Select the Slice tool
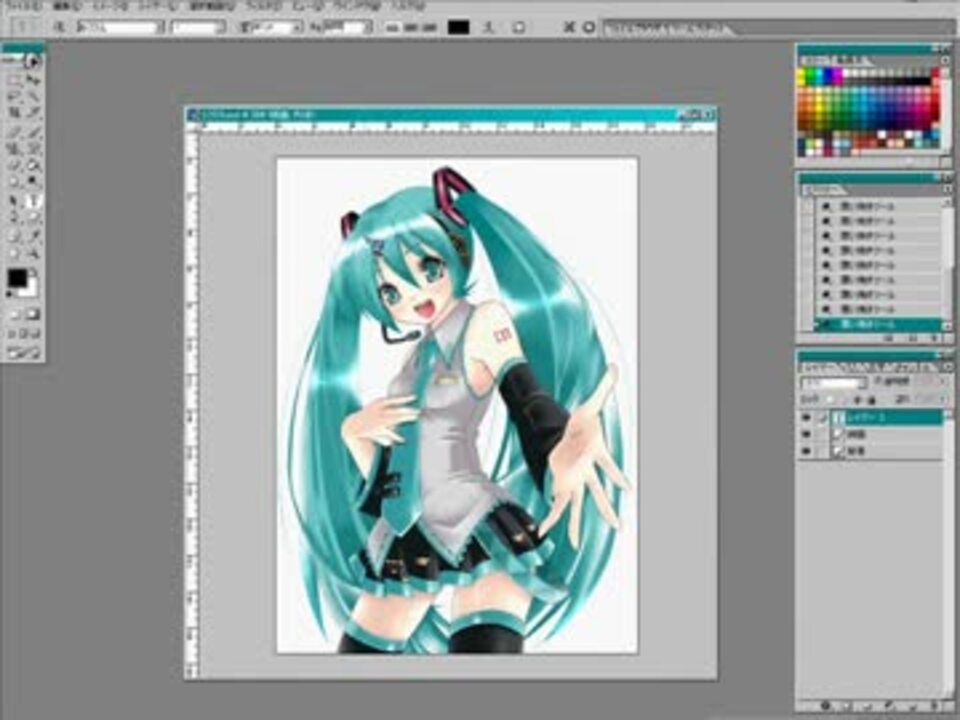 pos(33,112)
